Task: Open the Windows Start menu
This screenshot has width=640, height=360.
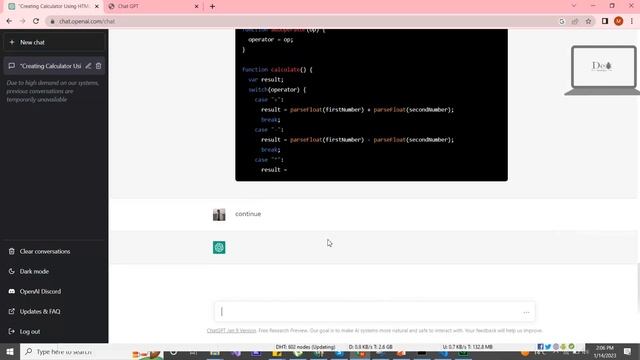Action: tap(10, 351)
